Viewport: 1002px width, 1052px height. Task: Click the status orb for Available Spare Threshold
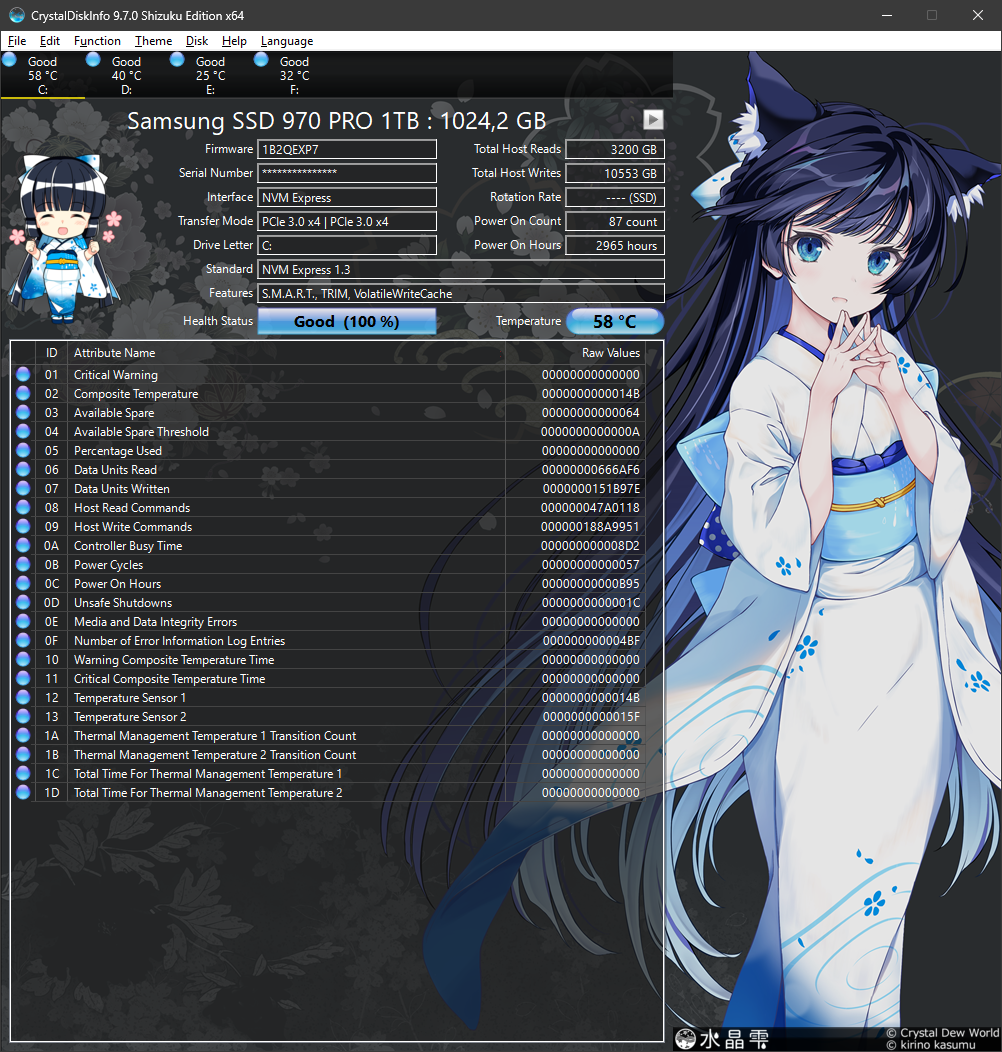[23, 431]
